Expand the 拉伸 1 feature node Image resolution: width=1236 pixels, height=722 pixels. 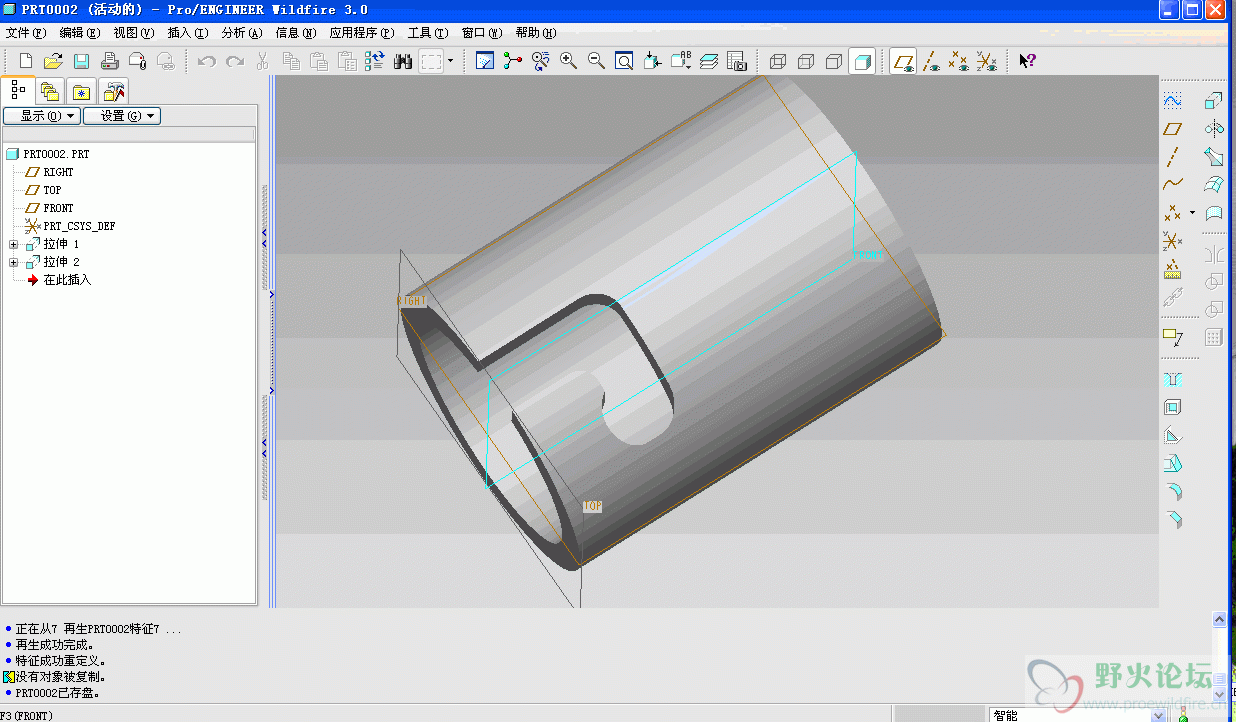click(13, 244)
